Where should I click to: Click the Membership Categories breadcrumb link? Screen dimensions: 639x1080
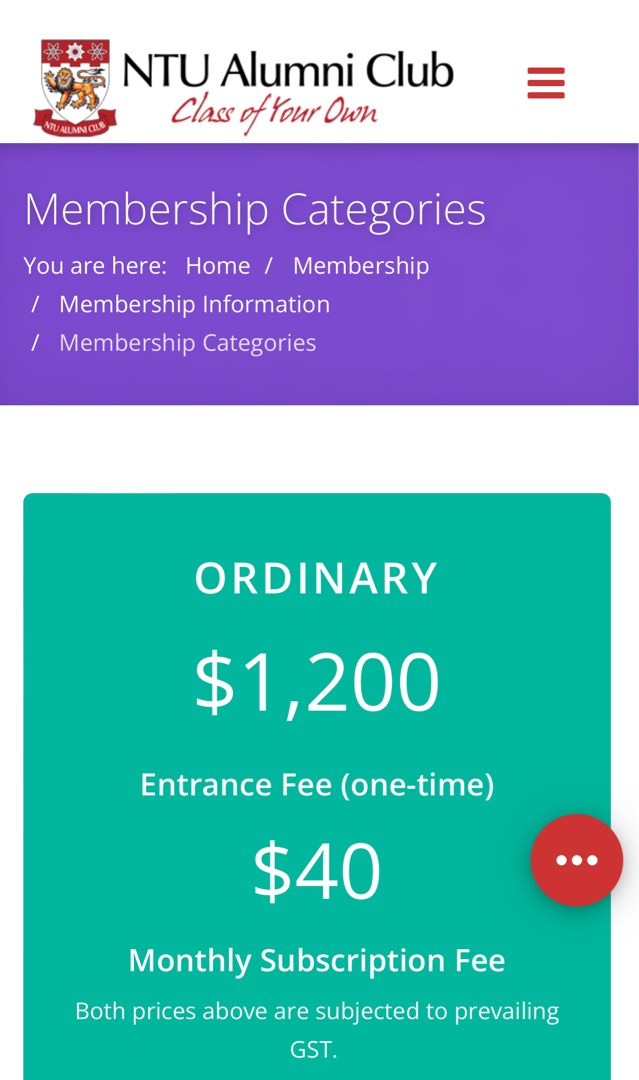188,342
